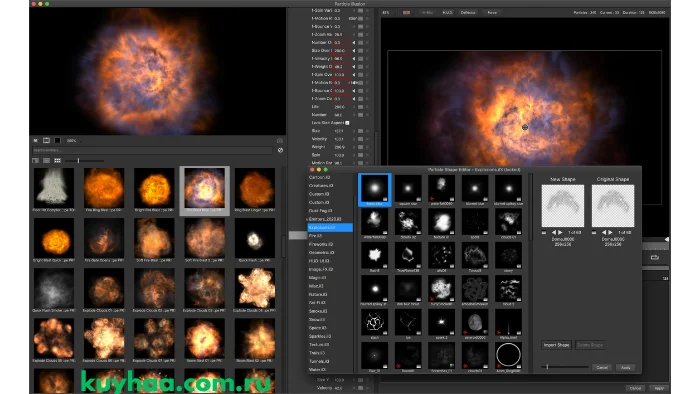Go to next frame of New Shape
This screenshot has height=394, width=700.
pos(561,232)
